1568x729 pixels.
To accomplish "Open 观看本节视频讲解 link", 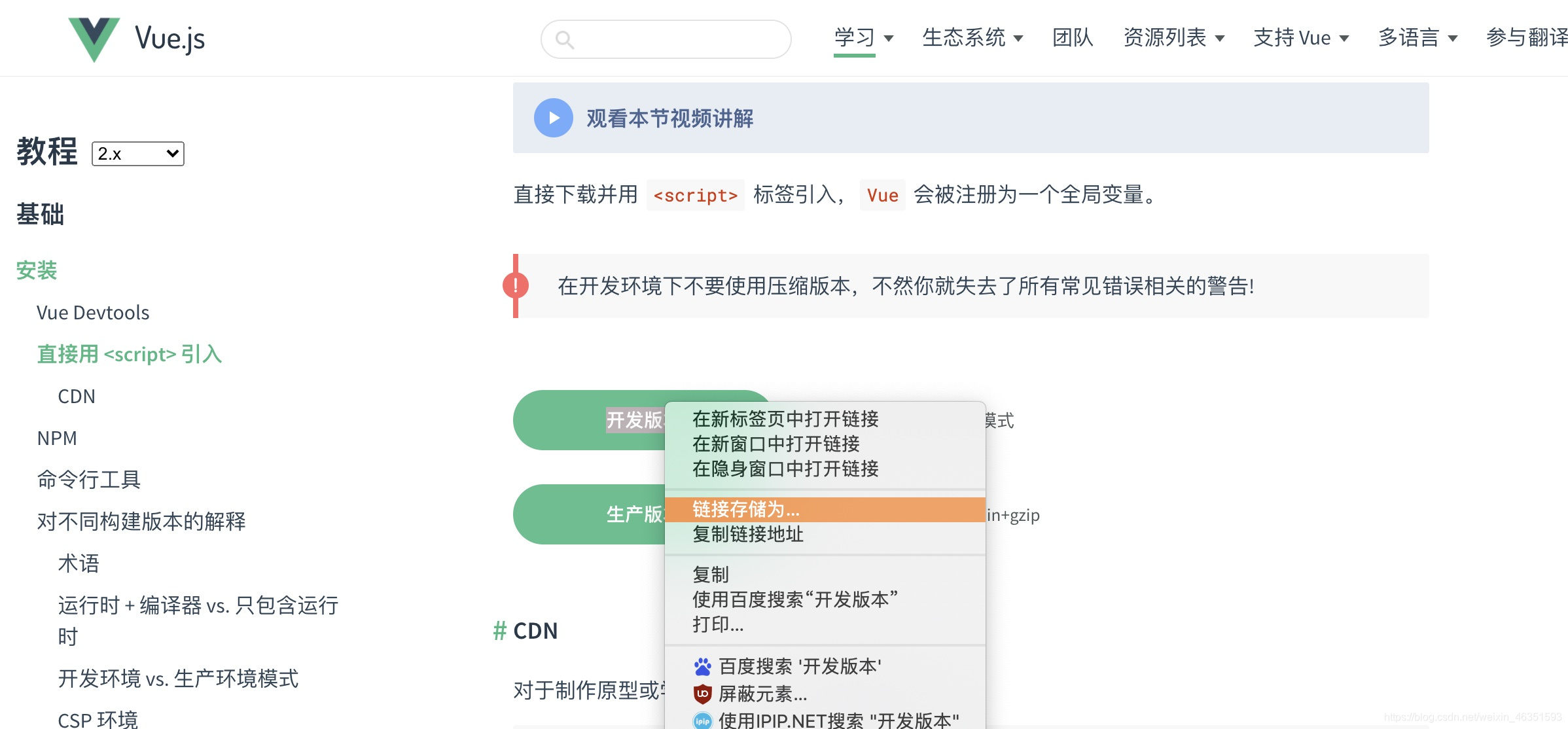I will coord(669,118).
